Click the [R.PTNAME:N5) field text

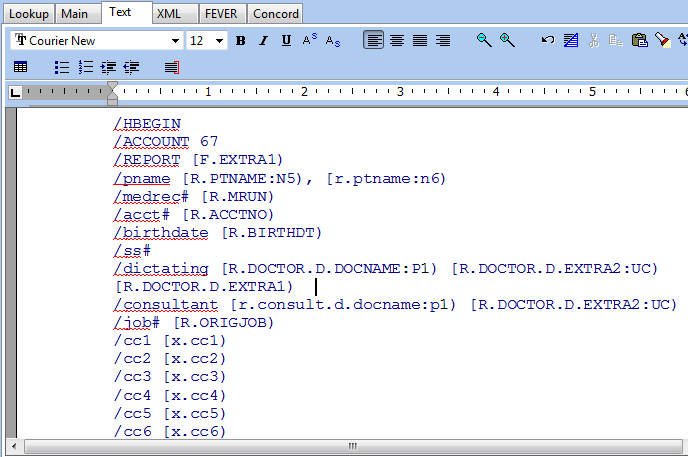[x=242, y=179]
